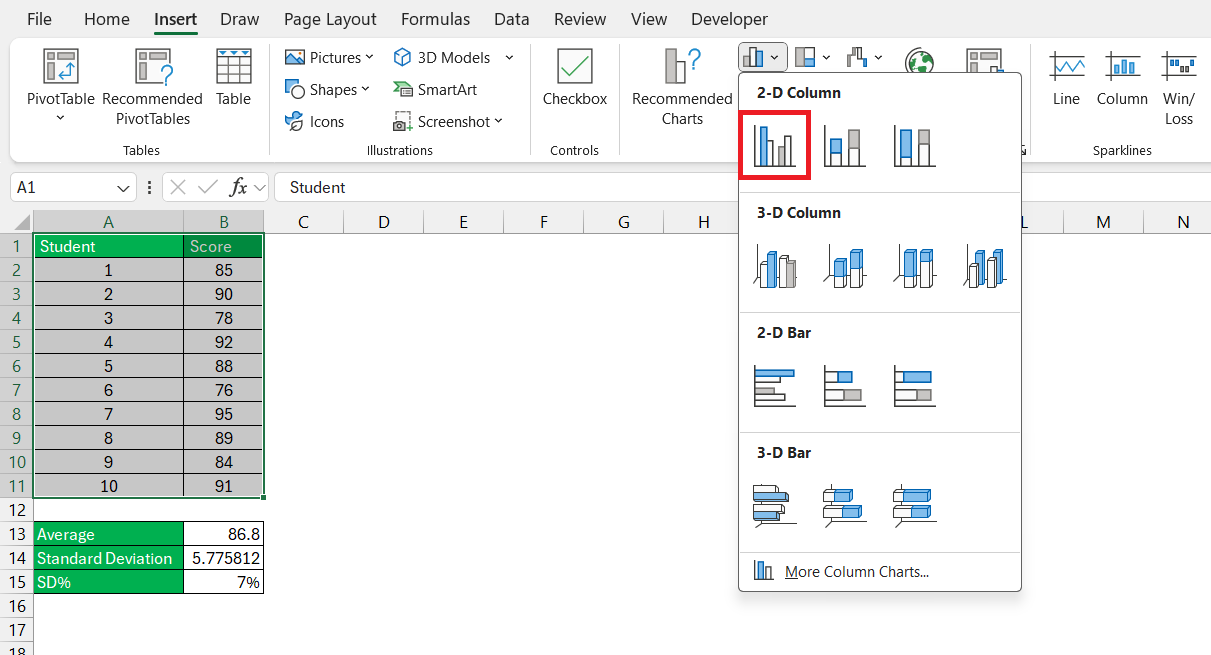Expand the formula bar function dropdown

click(x=260, y=187)
